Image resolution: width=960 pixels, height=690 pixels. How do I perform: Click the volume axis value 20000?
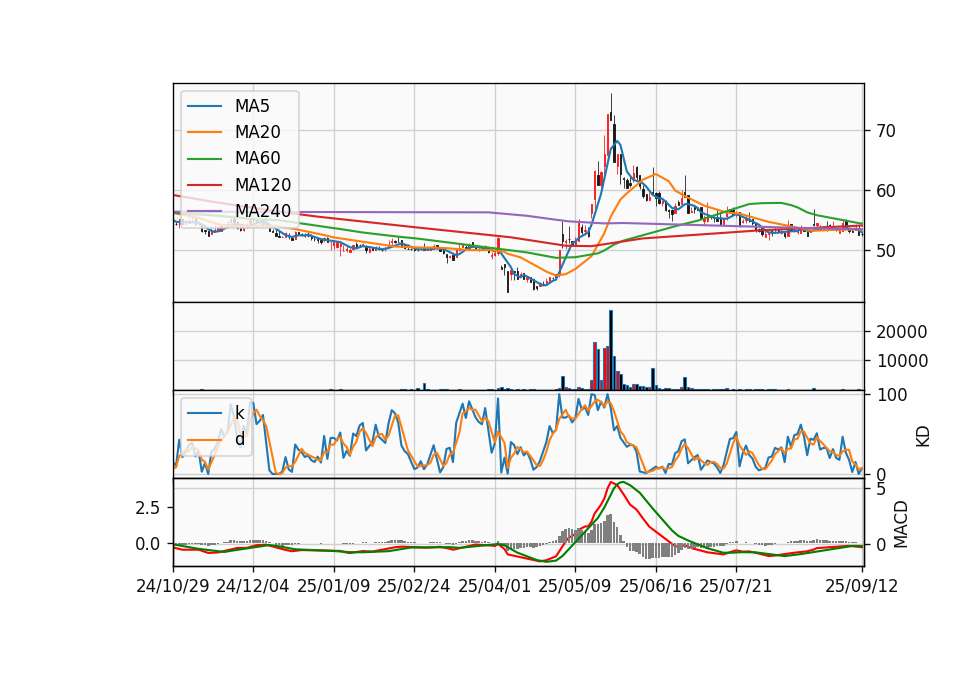(x=902, y=332)
